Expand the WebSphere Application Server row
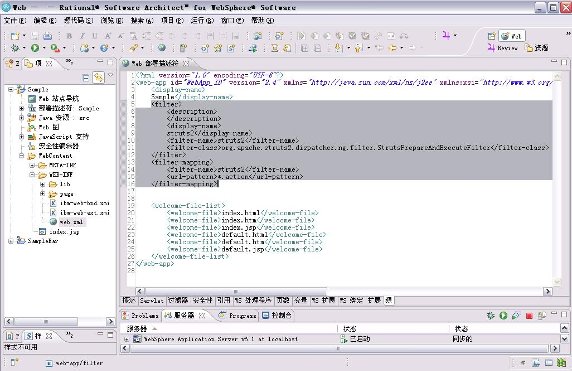The height and width of the screenshot is (371, 572). [x=127, y=339]
